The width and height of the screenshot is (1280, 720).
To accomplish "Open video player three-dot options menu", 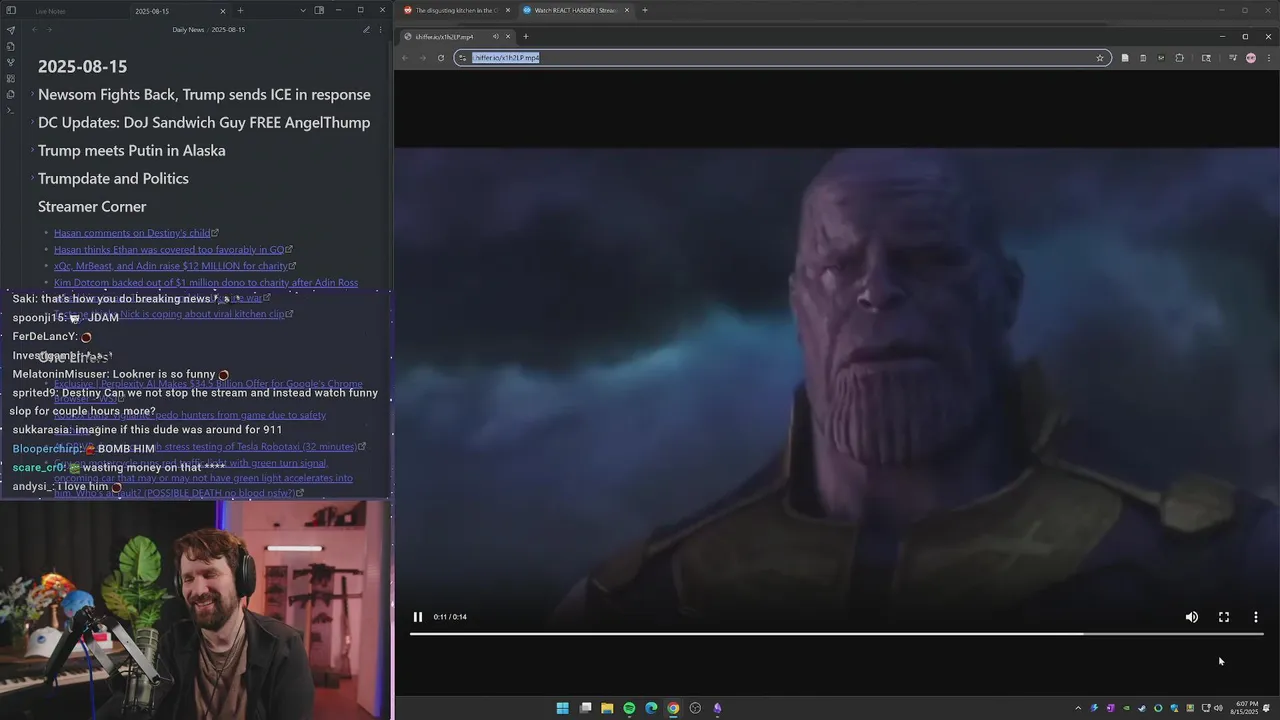I will (x=1256, y=617).
